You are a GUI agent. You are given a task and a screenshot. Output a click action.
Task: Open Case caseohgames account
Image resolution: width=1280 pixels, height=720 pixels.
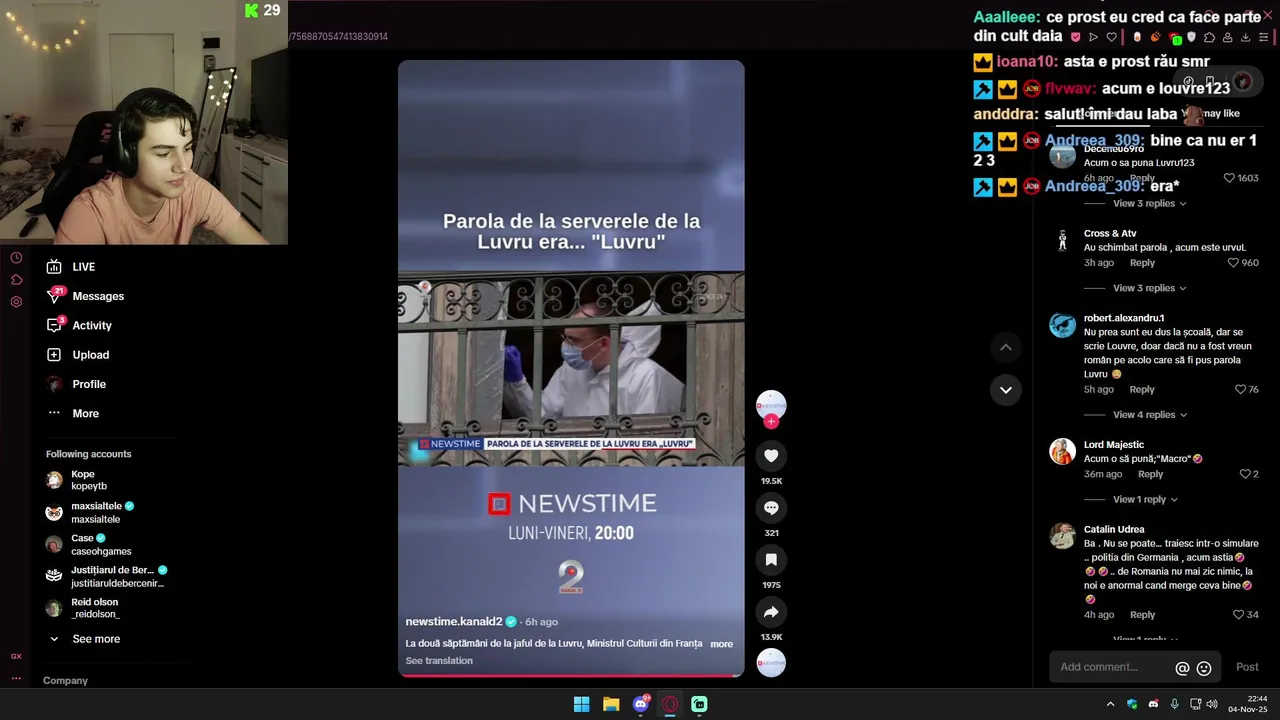coord(89,544)
